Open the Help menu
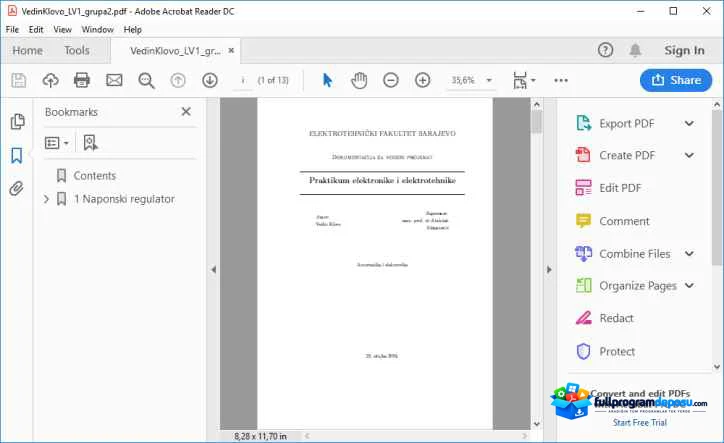Viewport: 724px width, 443px height. coord(133,30)
